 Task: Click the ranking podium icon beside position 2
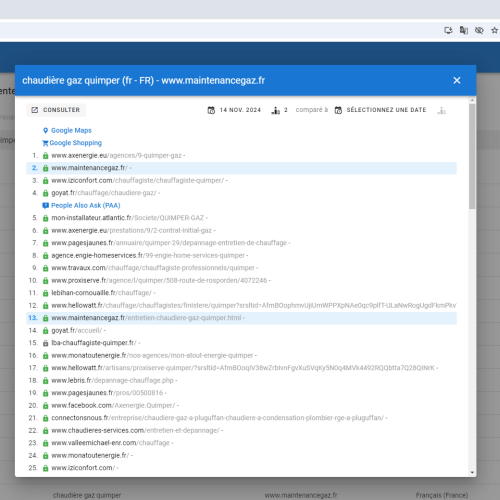[x=276, y=110]
